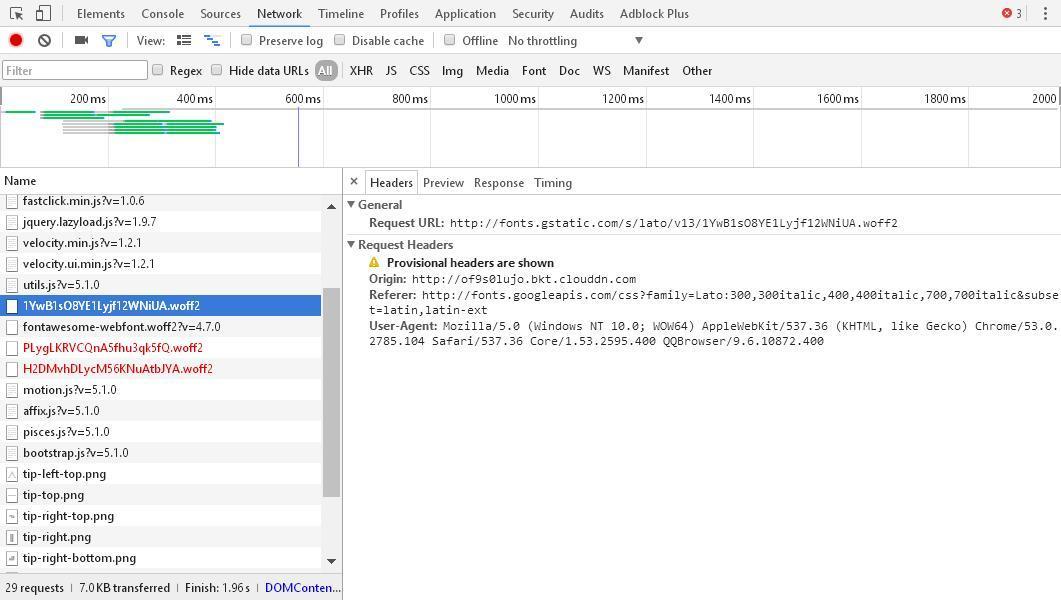Enable the Regex filter checkbox
The width and height of the screenshot is (1061, 600).
(158, 70)
